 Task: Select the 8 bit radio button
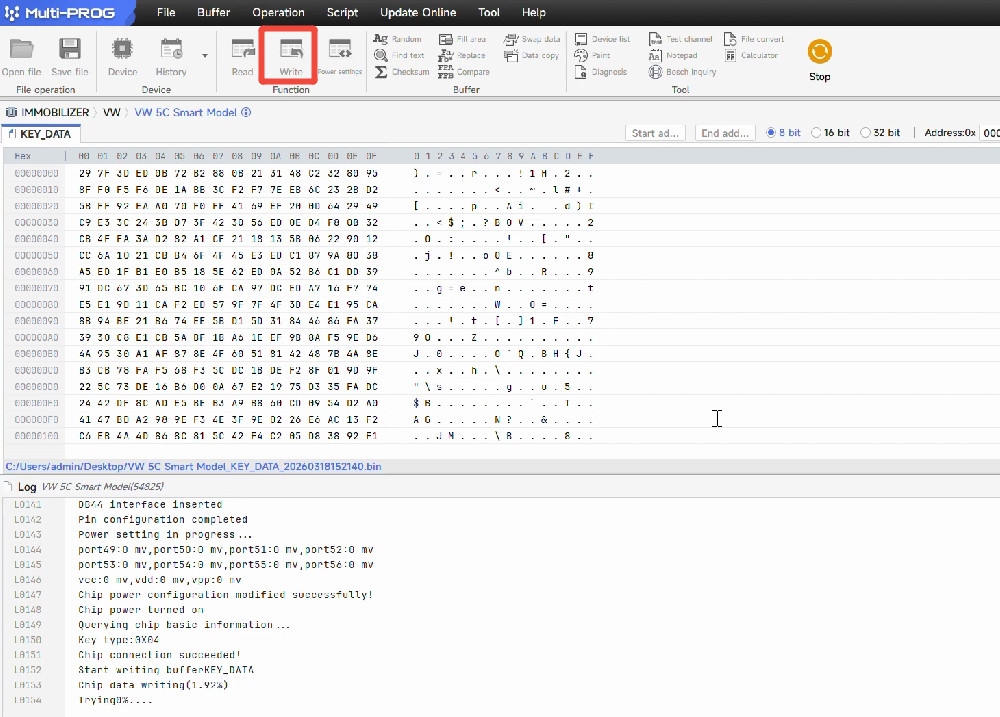coord(770,133)
